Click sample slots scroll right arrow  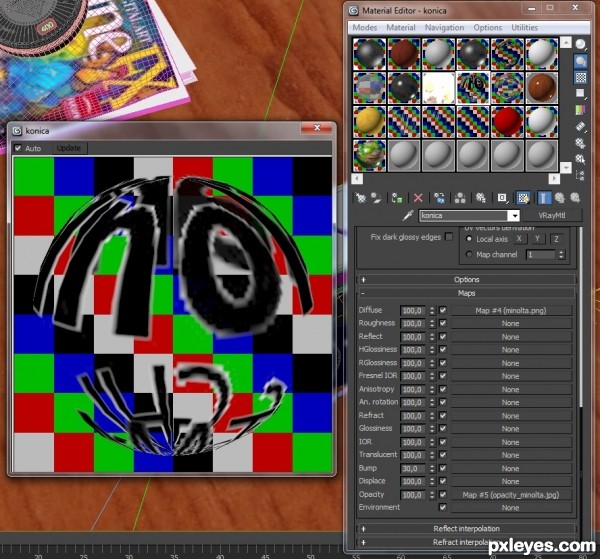pyautogui.click(x=554, y=179)
